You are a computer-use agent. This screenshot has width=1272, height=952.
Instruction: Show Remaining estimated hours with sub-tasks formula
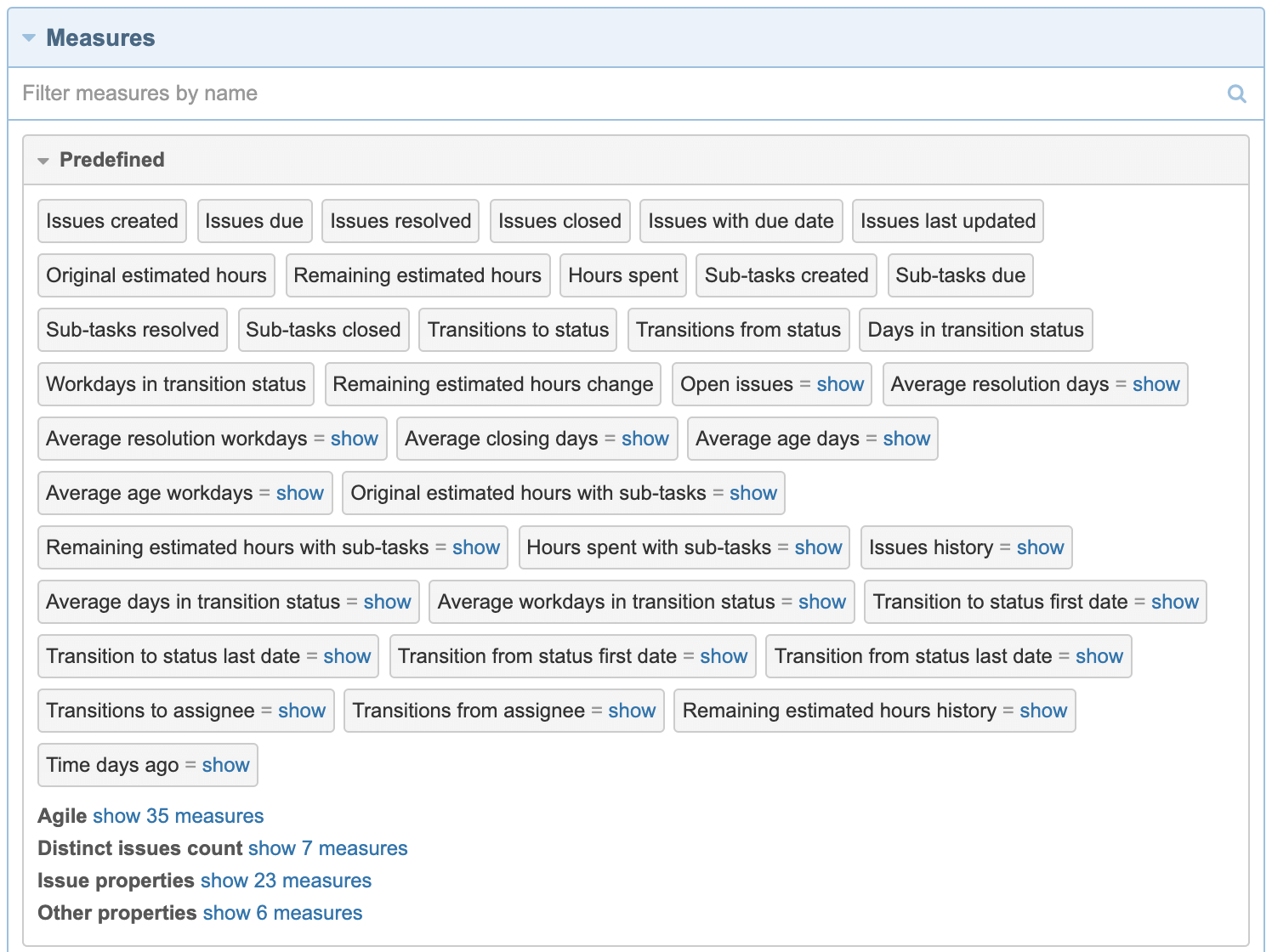476,547
